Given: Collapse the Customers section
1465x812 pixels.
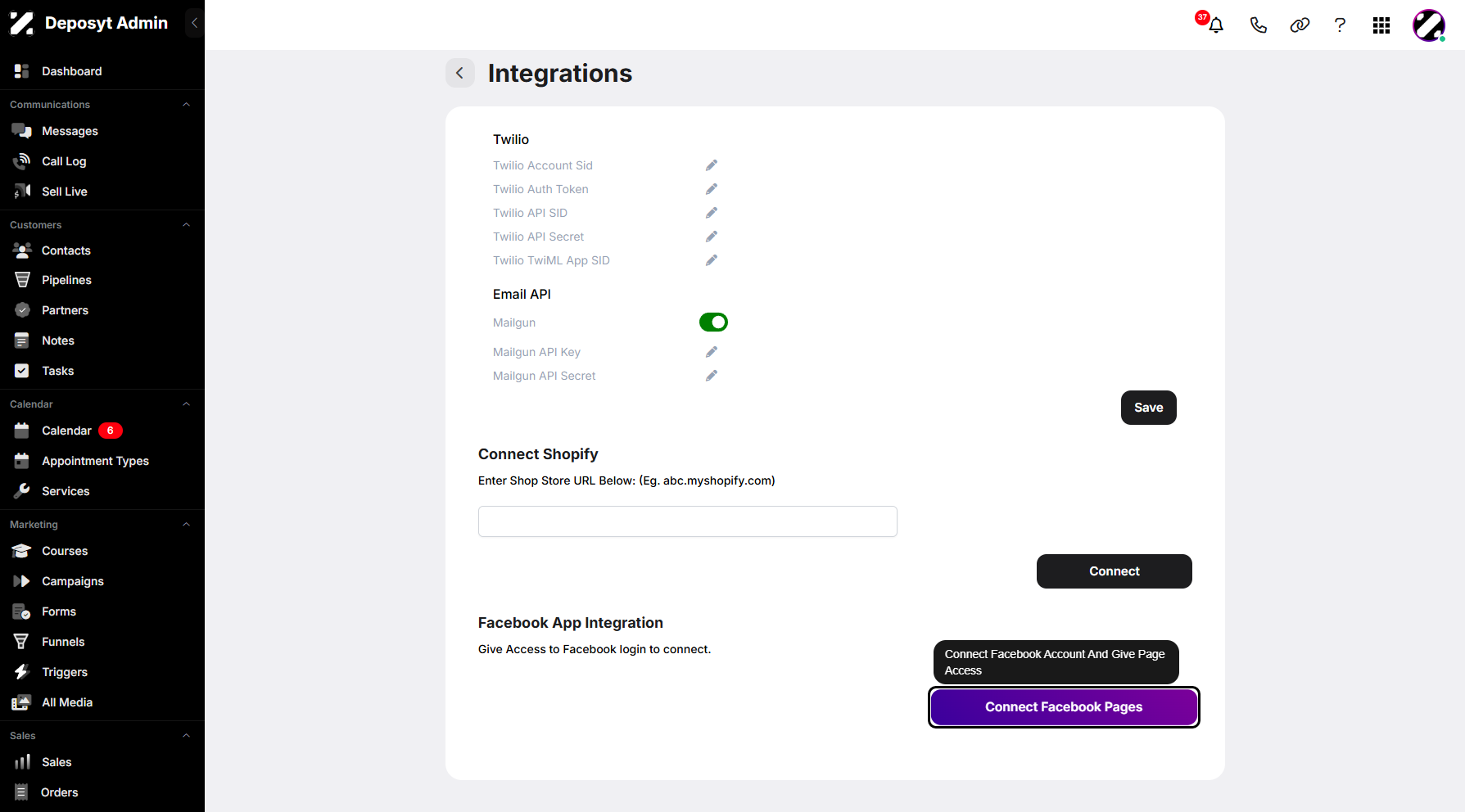Looking at the screenshot, I should [186, 225].
